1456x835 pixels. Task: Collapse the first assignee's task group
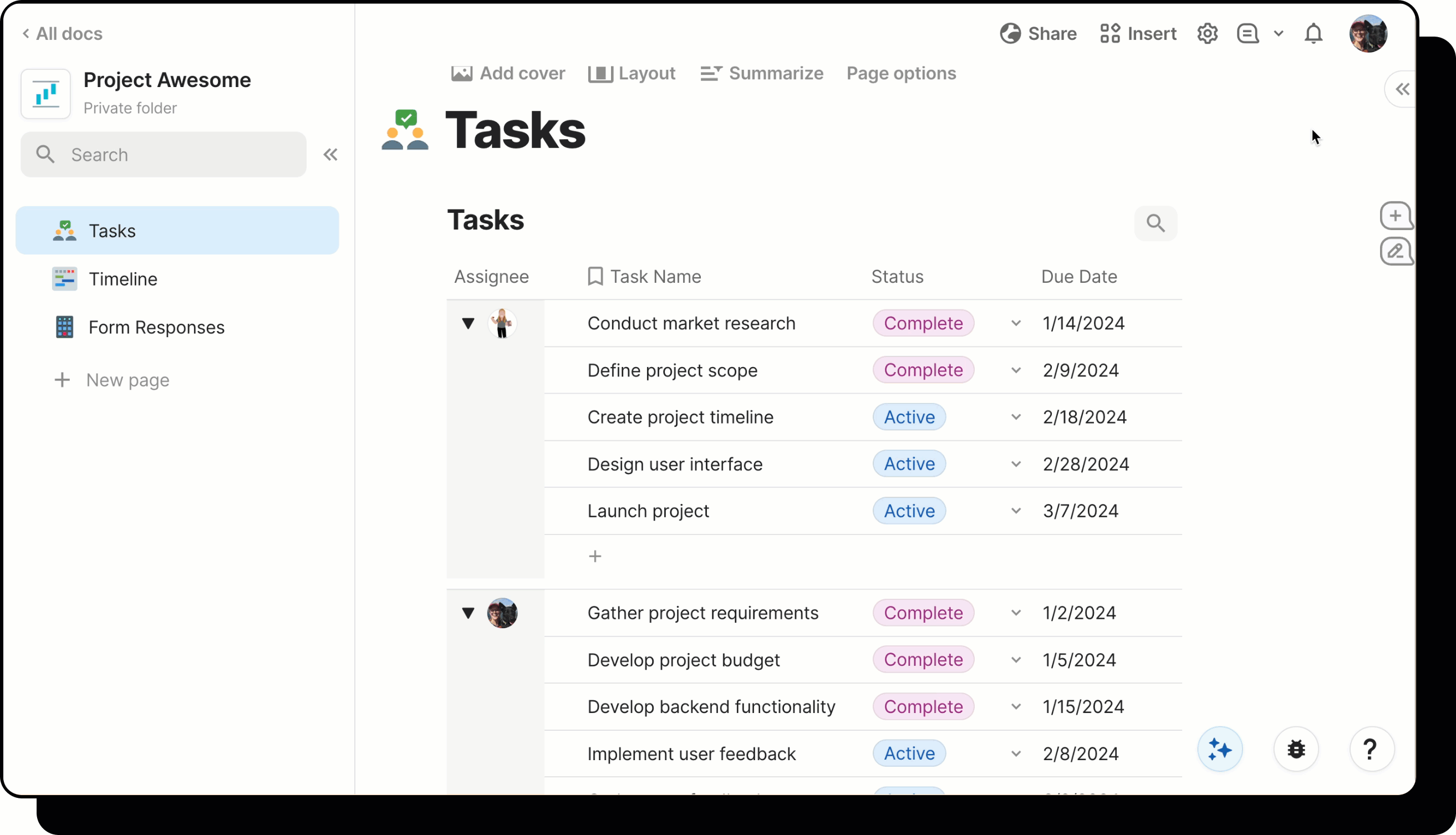[467, 323]
